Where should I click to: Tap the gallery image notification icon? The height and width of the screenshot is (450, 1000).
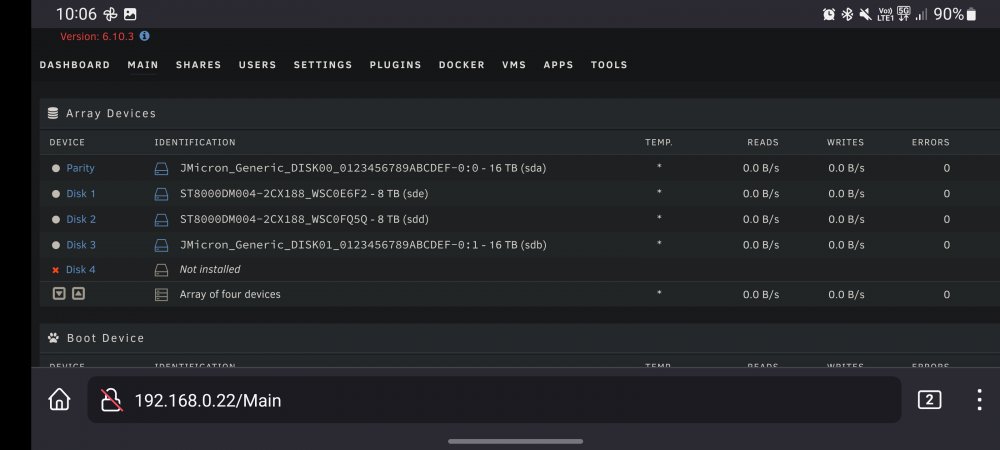click(130, 14)
